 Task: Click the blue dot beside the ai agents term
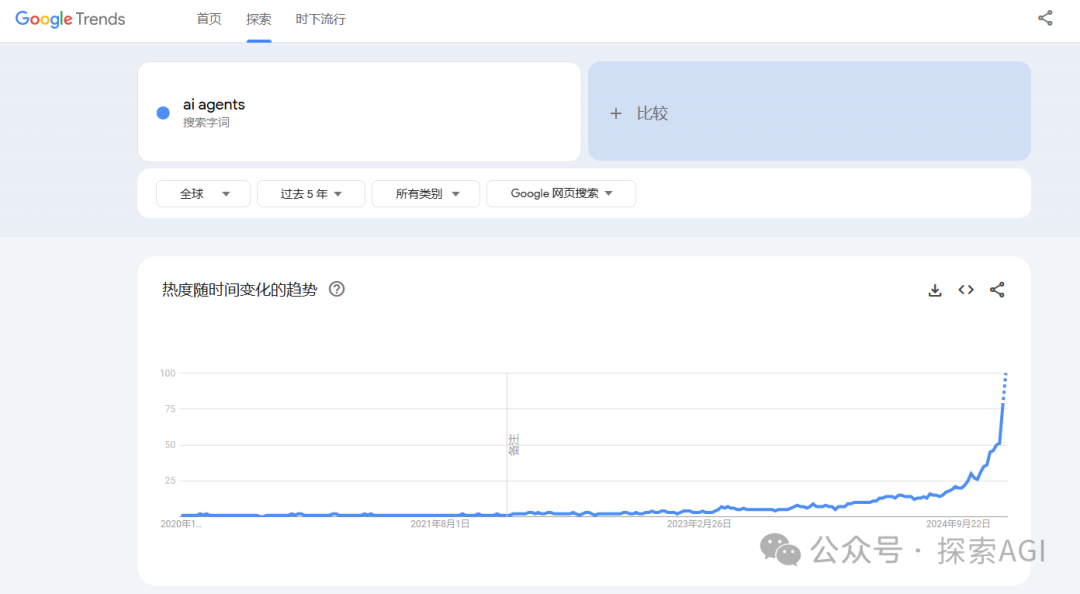point(162,111)
